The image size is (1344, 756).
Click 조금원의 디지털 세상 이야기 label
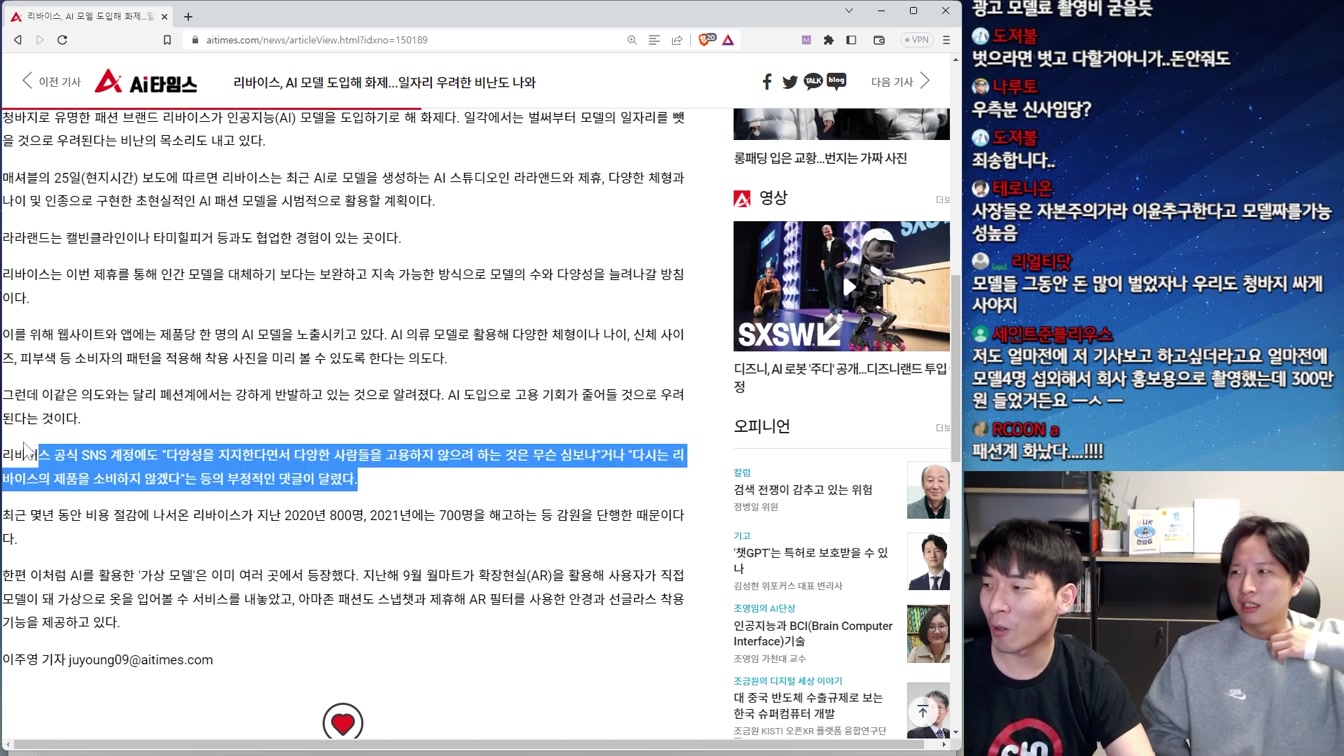(788, 681)
